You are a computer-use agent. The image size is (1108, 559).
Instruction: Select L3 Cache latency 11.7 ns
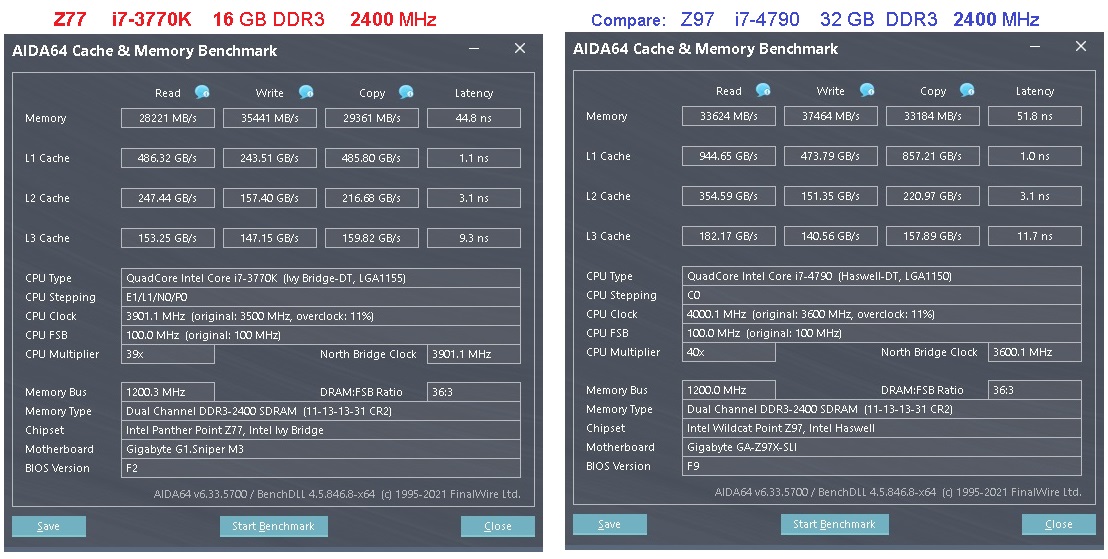pyautogui.click(x=1035, y=236)
